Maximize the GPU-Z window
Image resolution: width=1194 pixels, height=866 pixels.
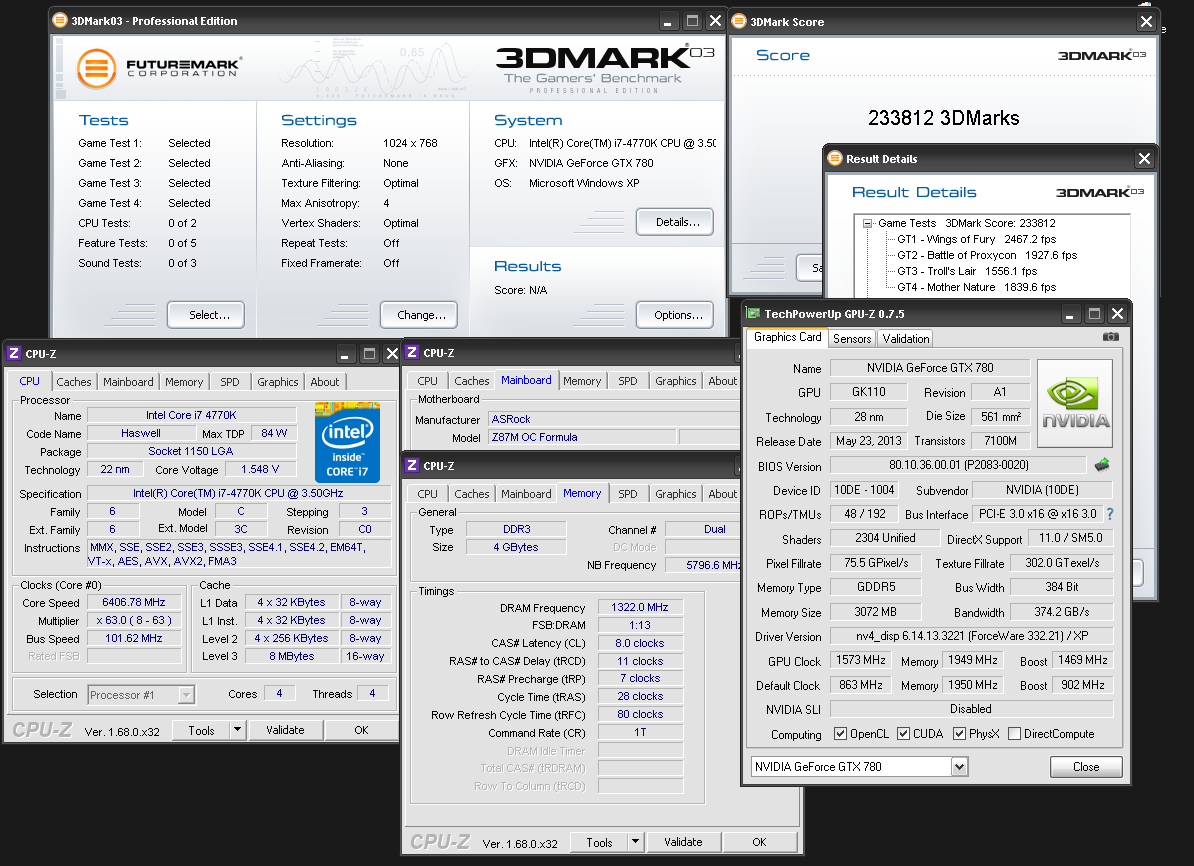(1094, 314)
